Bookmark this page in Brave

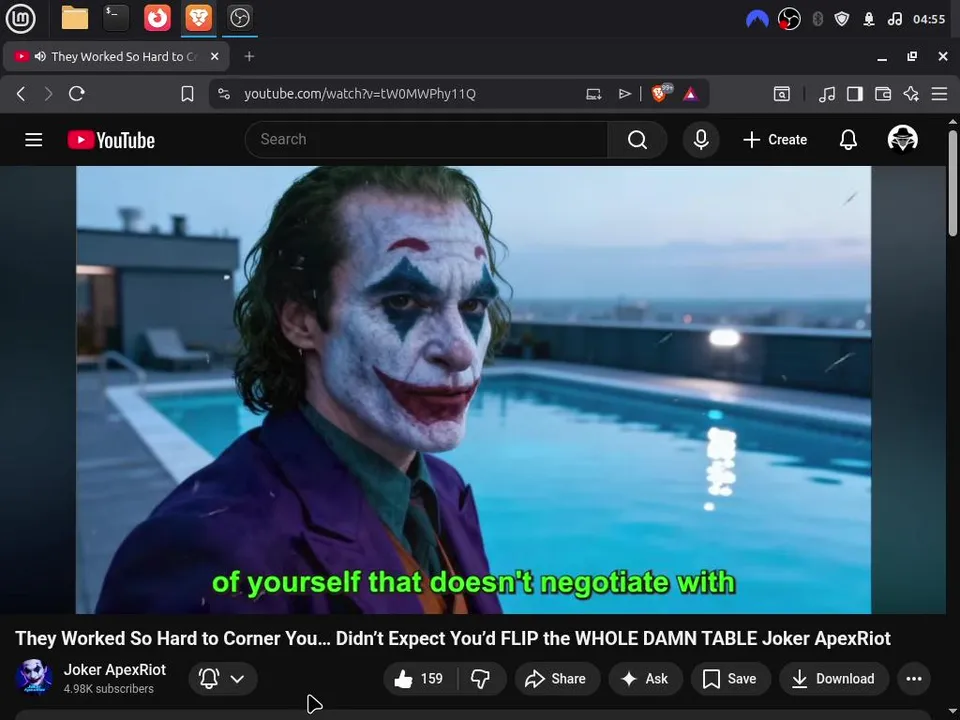[187, 94]
